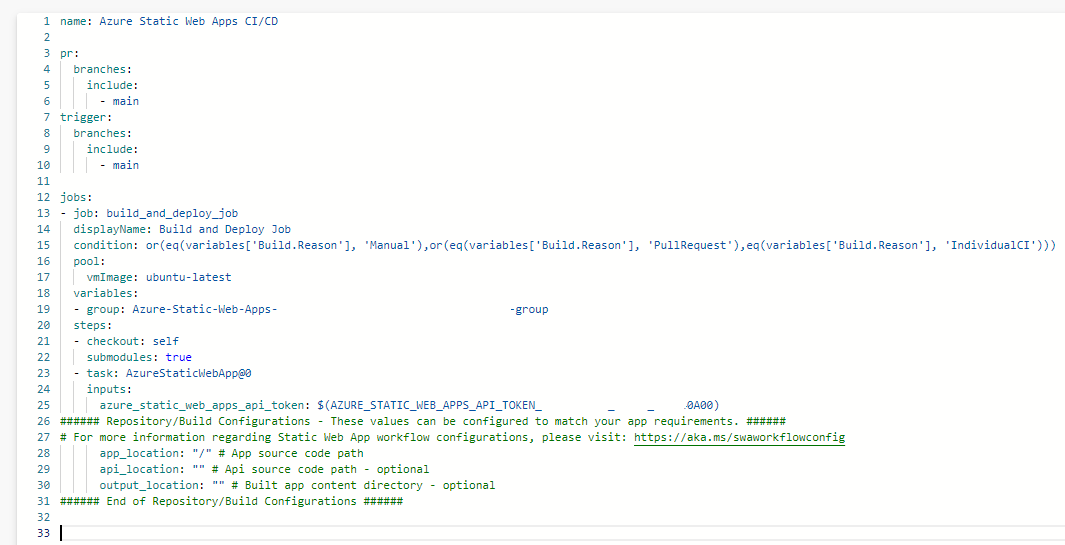This screenshot has width=1065, height=545.
Task: Click the 'pr:' key on line 3
Action: pyautogui.click(x=69, y=53)
